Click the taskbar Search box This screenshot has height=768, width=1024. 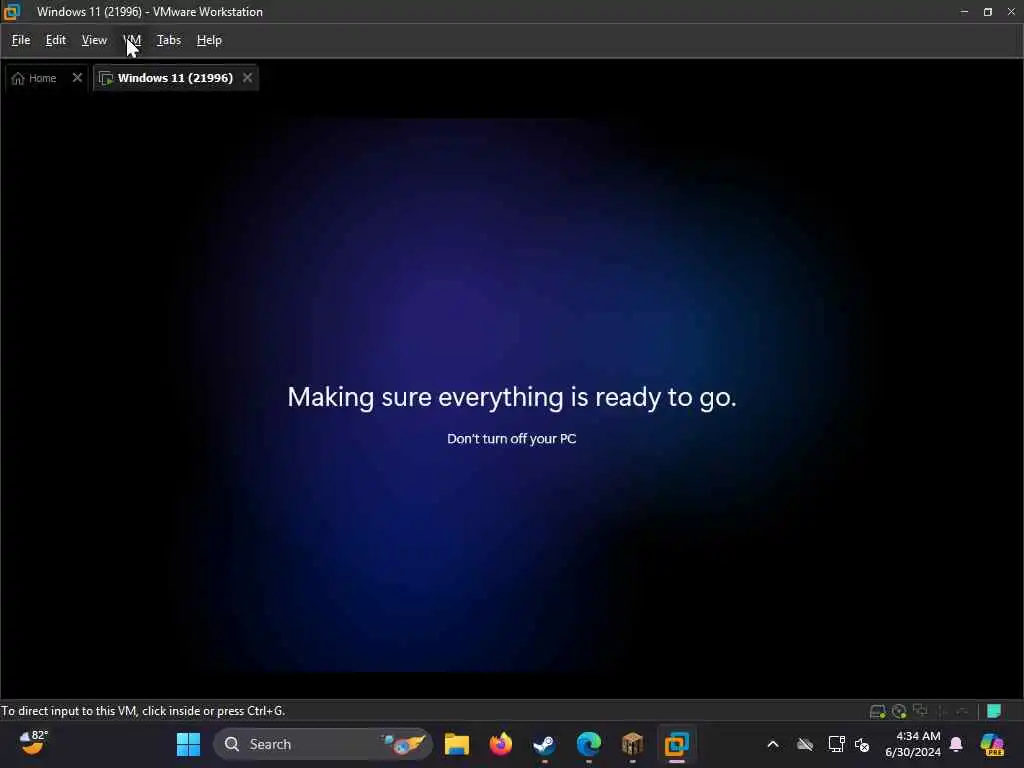click(x=323, y=744)
